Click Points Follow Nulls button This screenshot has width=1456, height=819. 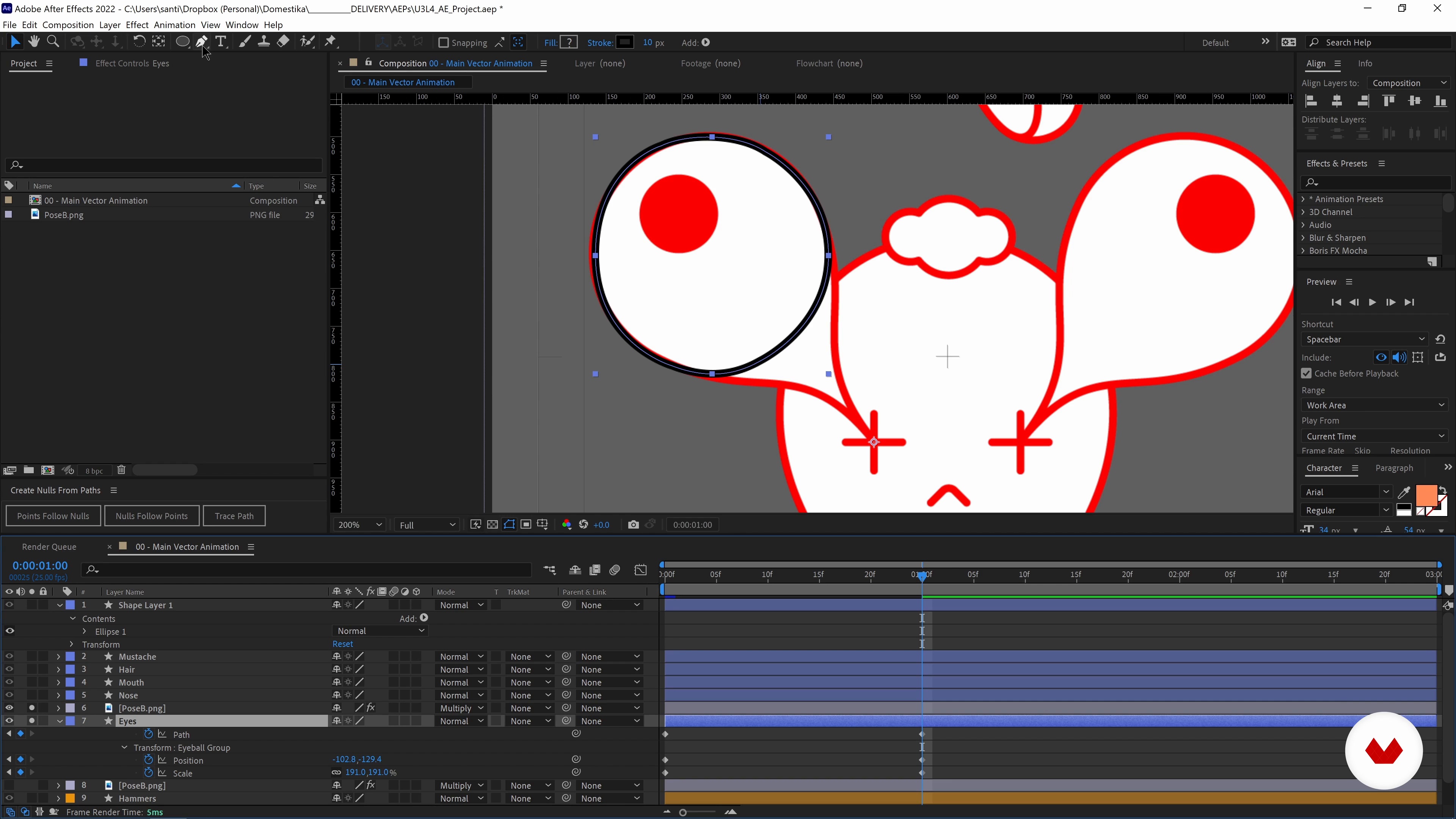point(53,516)
